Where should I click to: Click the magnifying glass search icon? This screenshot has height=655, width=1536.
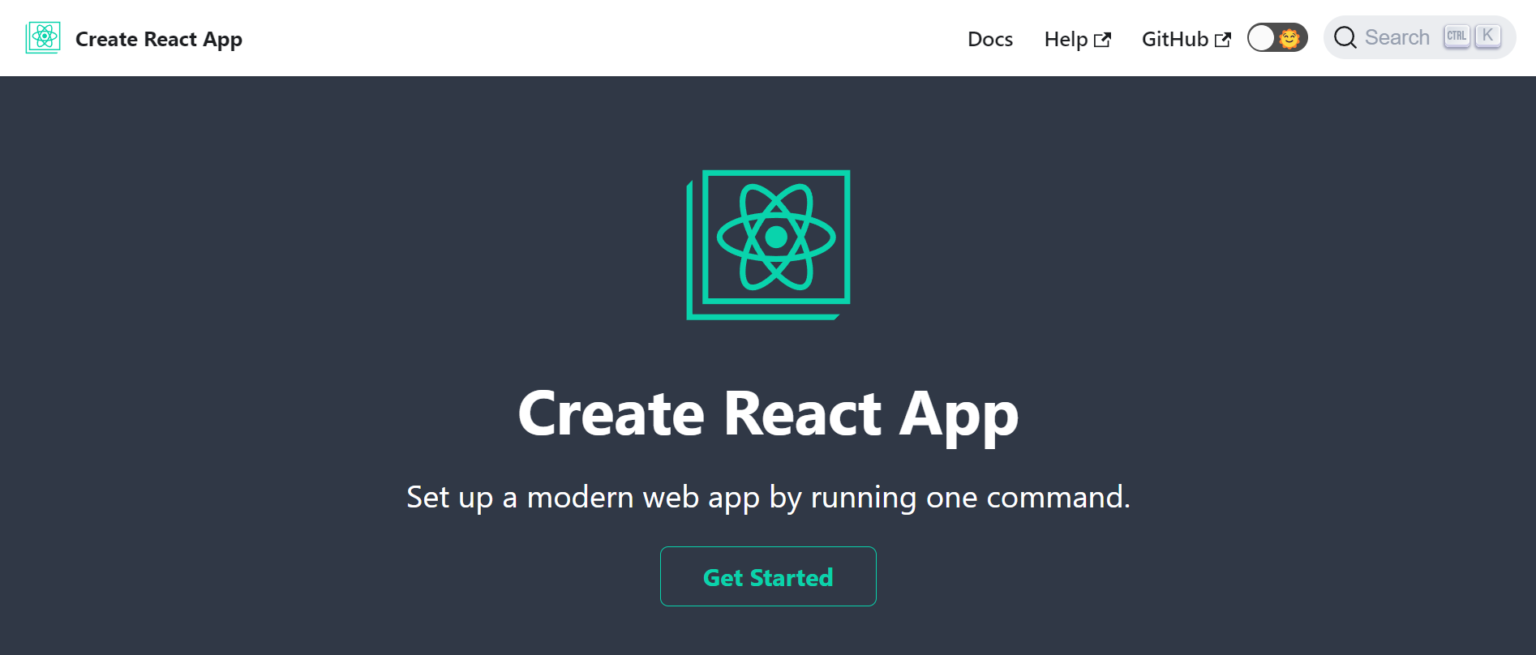click(x=1345, y=38)
